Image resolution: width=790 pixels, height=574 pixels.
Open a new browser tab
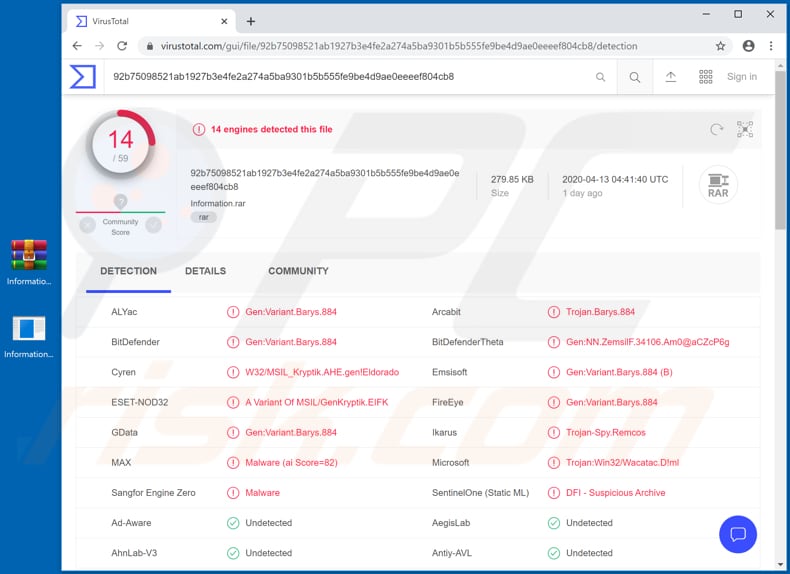250,21
